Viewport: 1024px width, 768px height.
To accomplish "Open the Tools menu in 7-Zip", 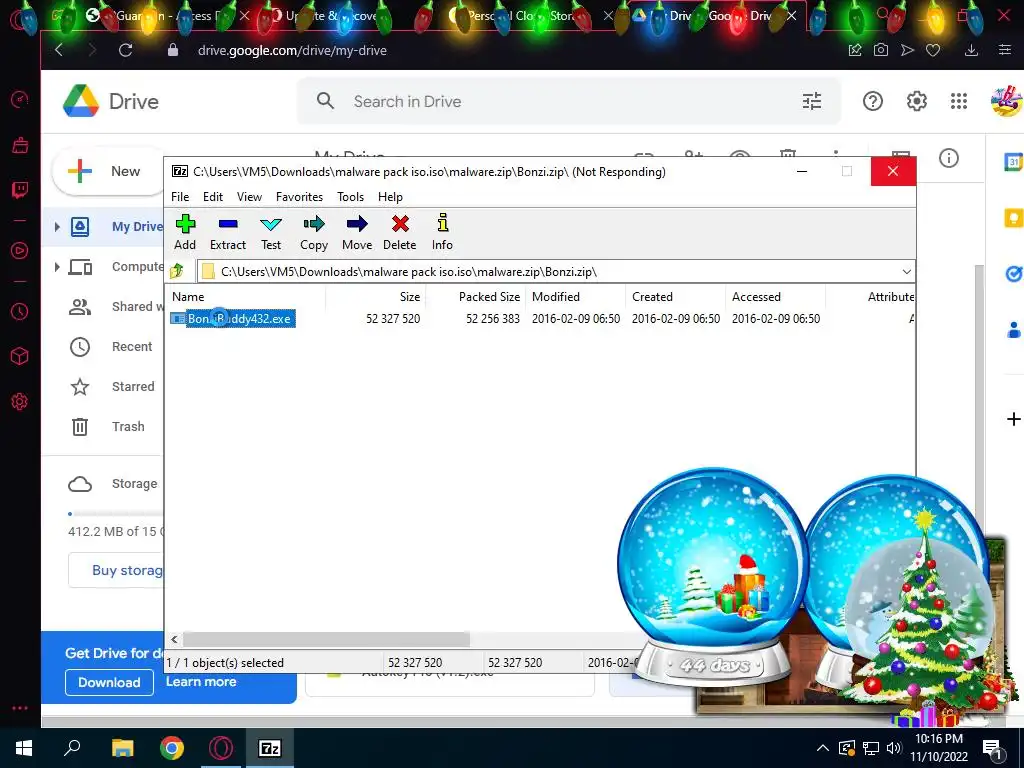I will [x=350, y=197].
